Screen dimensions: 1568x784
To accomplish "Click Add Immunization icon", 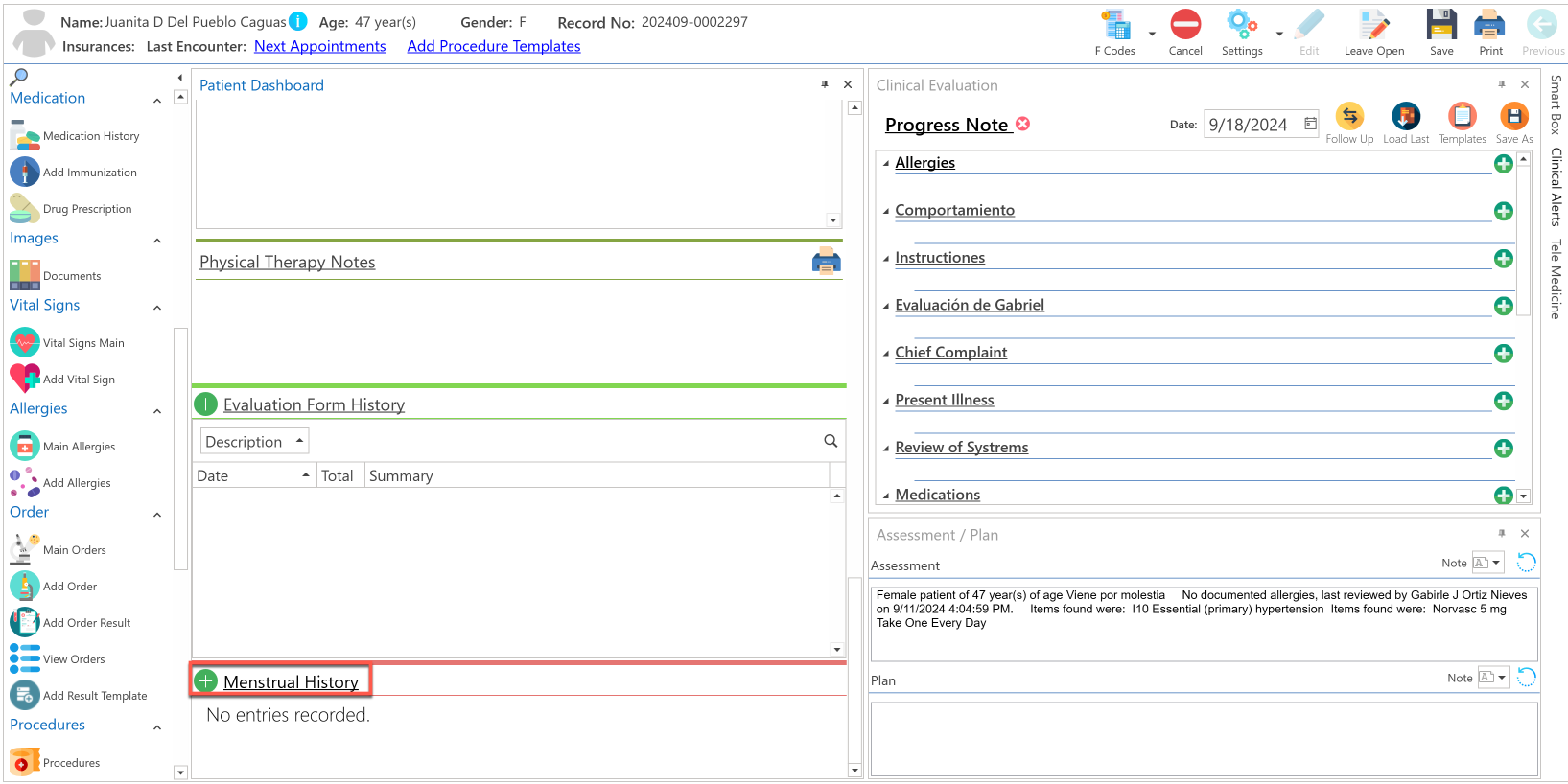I will pyautogui.click(x=25, y=173).
